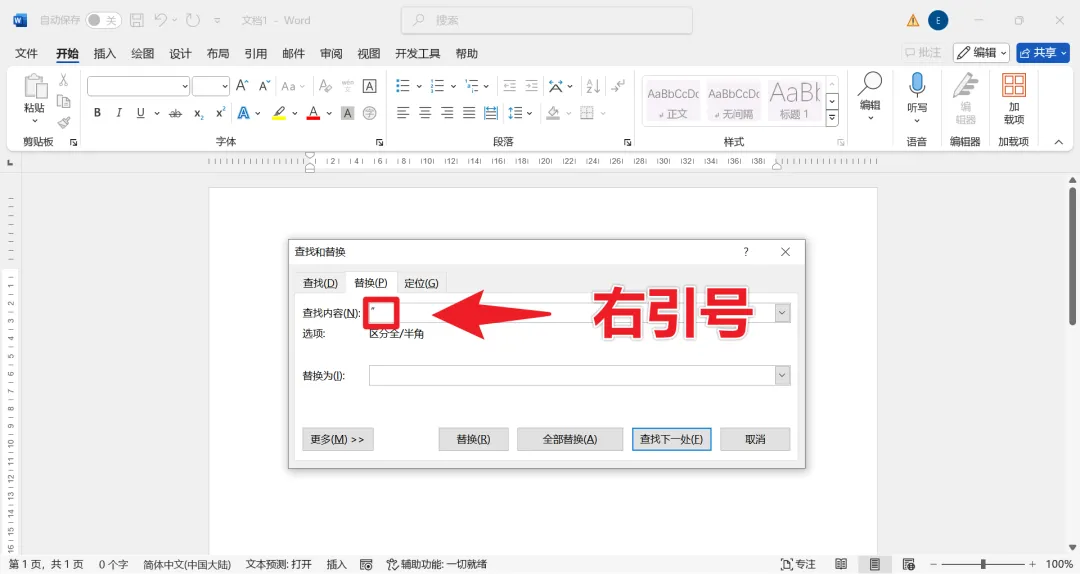Viewport: 1080px width, 574px height.
Task: Increase font size with the larger A icon
Action: (242, 85)
